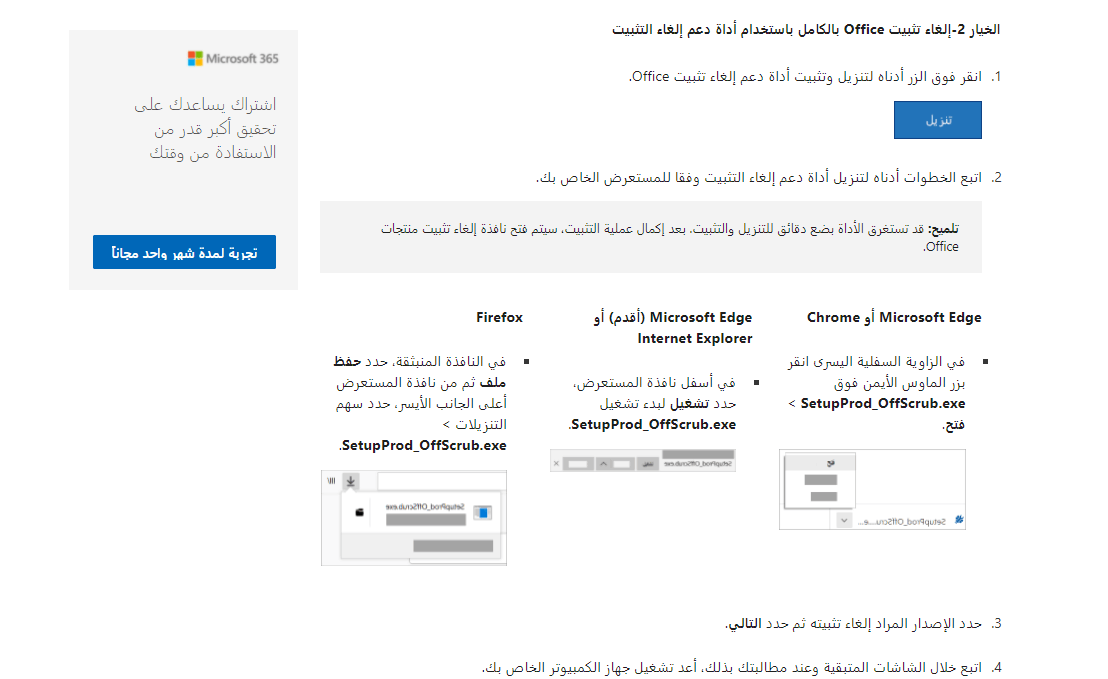The image size is (1108, 679).
Task: Click the تلميح tip box text
Action: point(670,237)
